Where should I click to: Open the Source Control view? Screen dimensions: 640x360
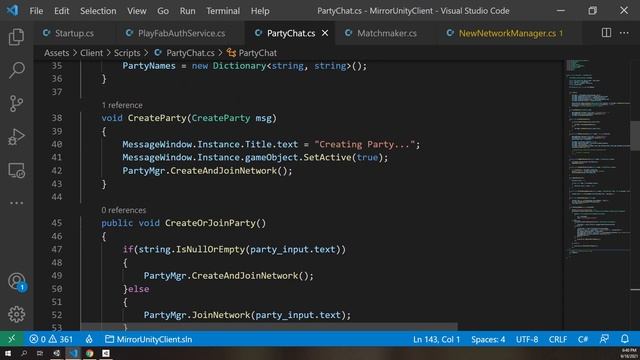point(16,104)
